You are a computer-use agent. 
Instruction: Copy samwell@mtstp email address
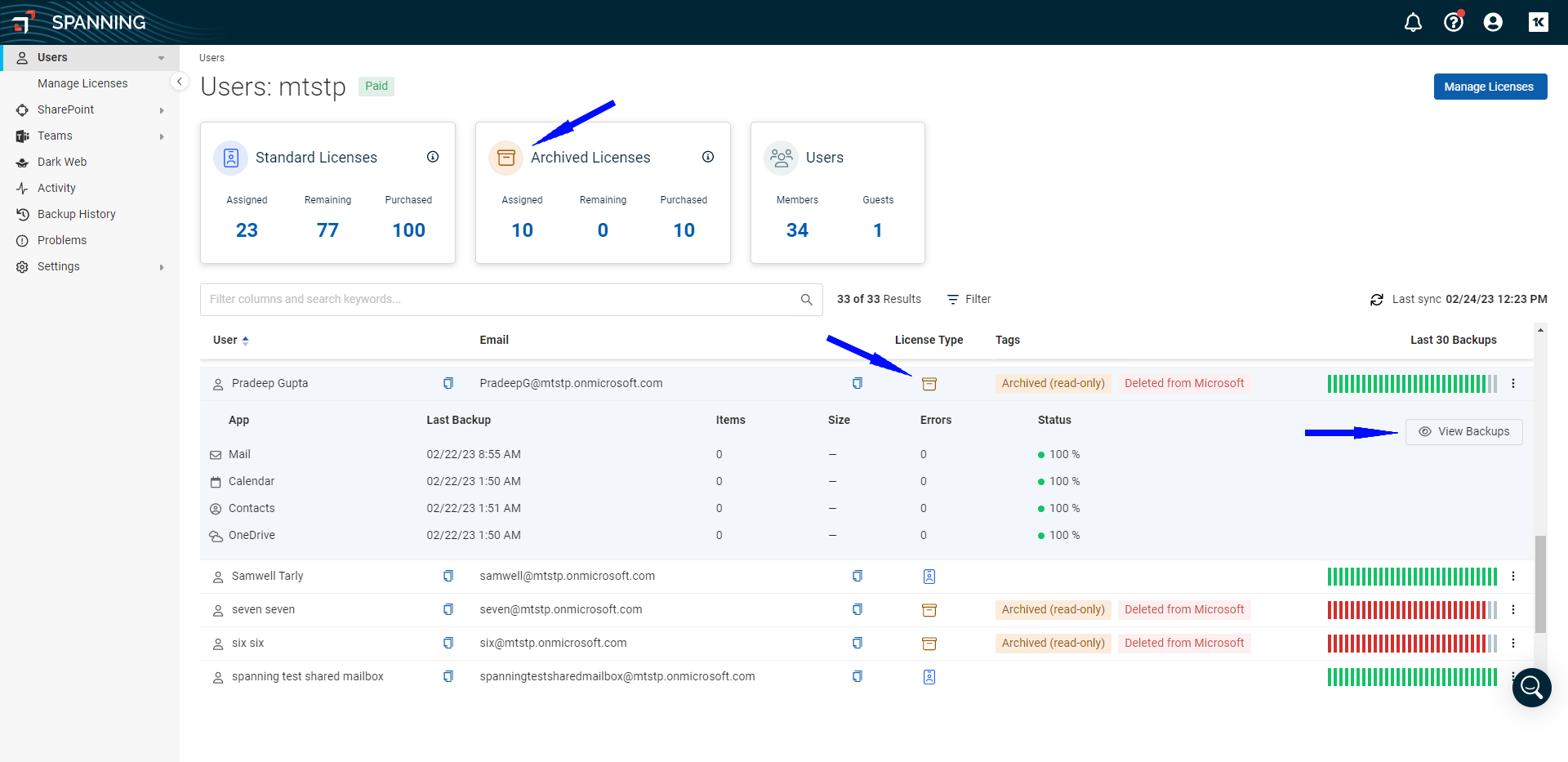[x=857, y=576]
